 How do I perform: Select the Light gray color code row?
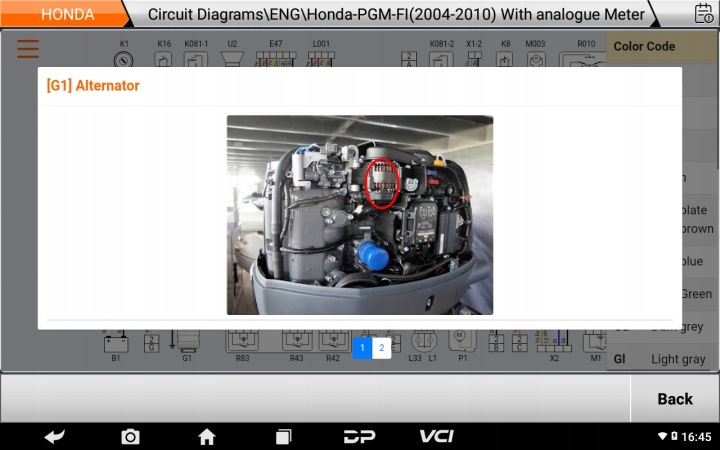point(659,359)
